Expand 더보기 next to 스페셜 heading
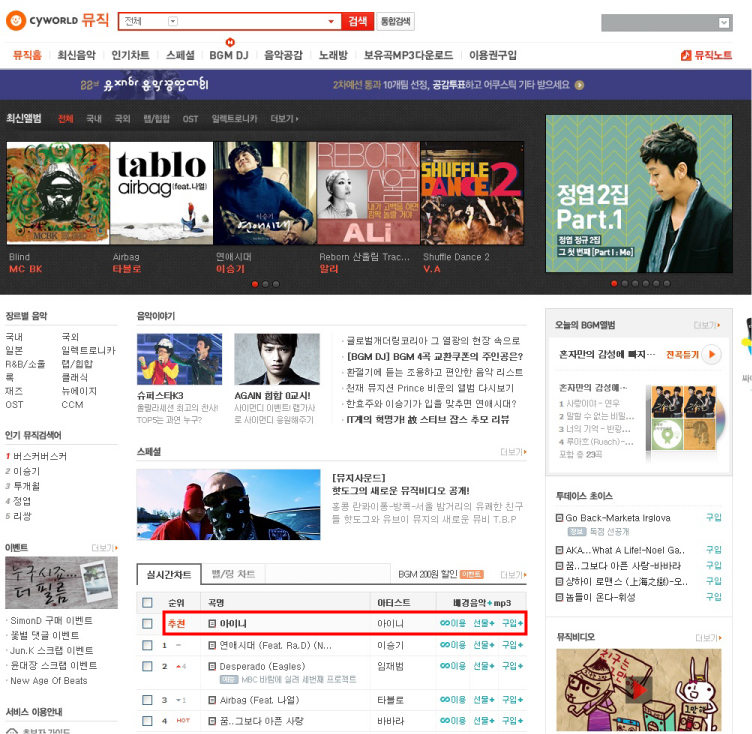Image resolution: width=752 pixels, height=734 pixels. coord(513,452)
